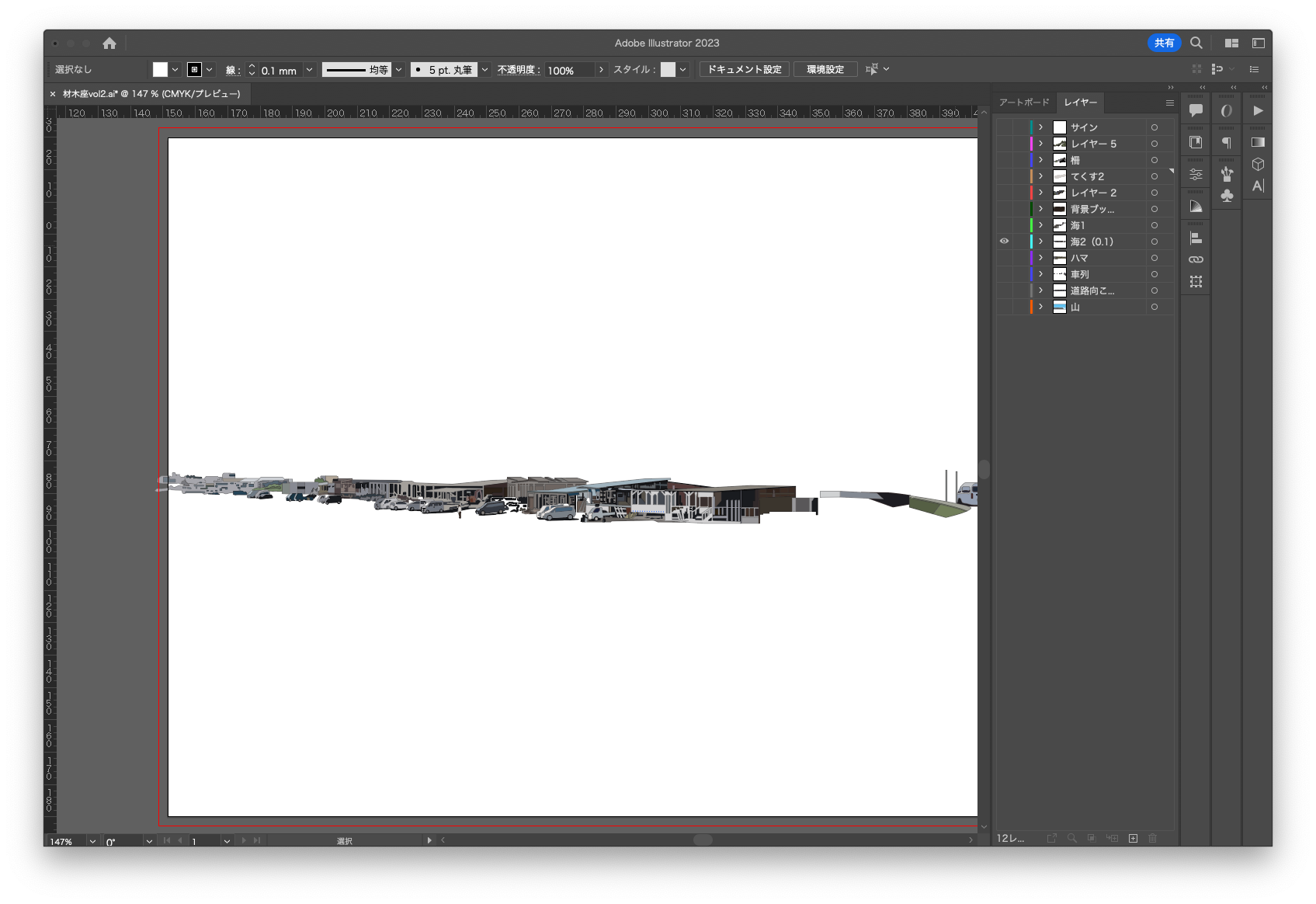This screenshot has height=904, width=1316.
Task: Hide the 海2 (0.1) layer eye icon
Action: [1004, 242]
